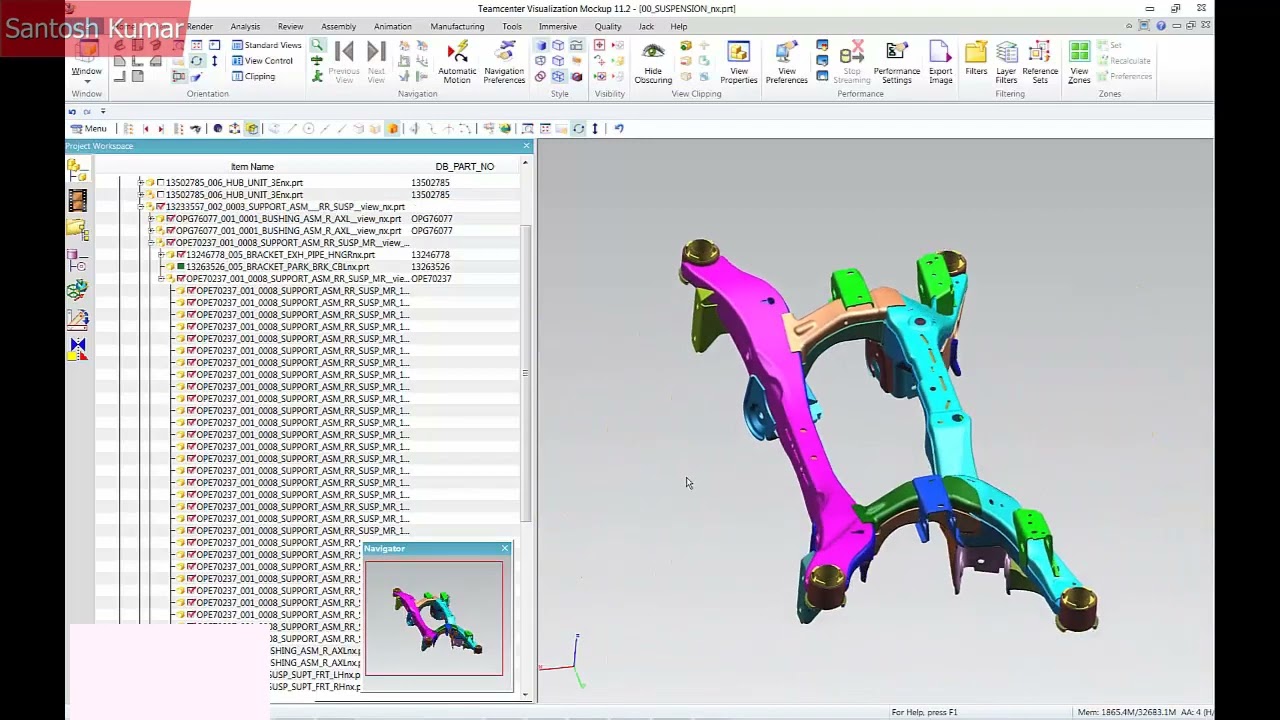Uncheck first OPG76077 BUSHING_ASM_R_AXL checkbox
1280x720 pixels.
point(170,219)
